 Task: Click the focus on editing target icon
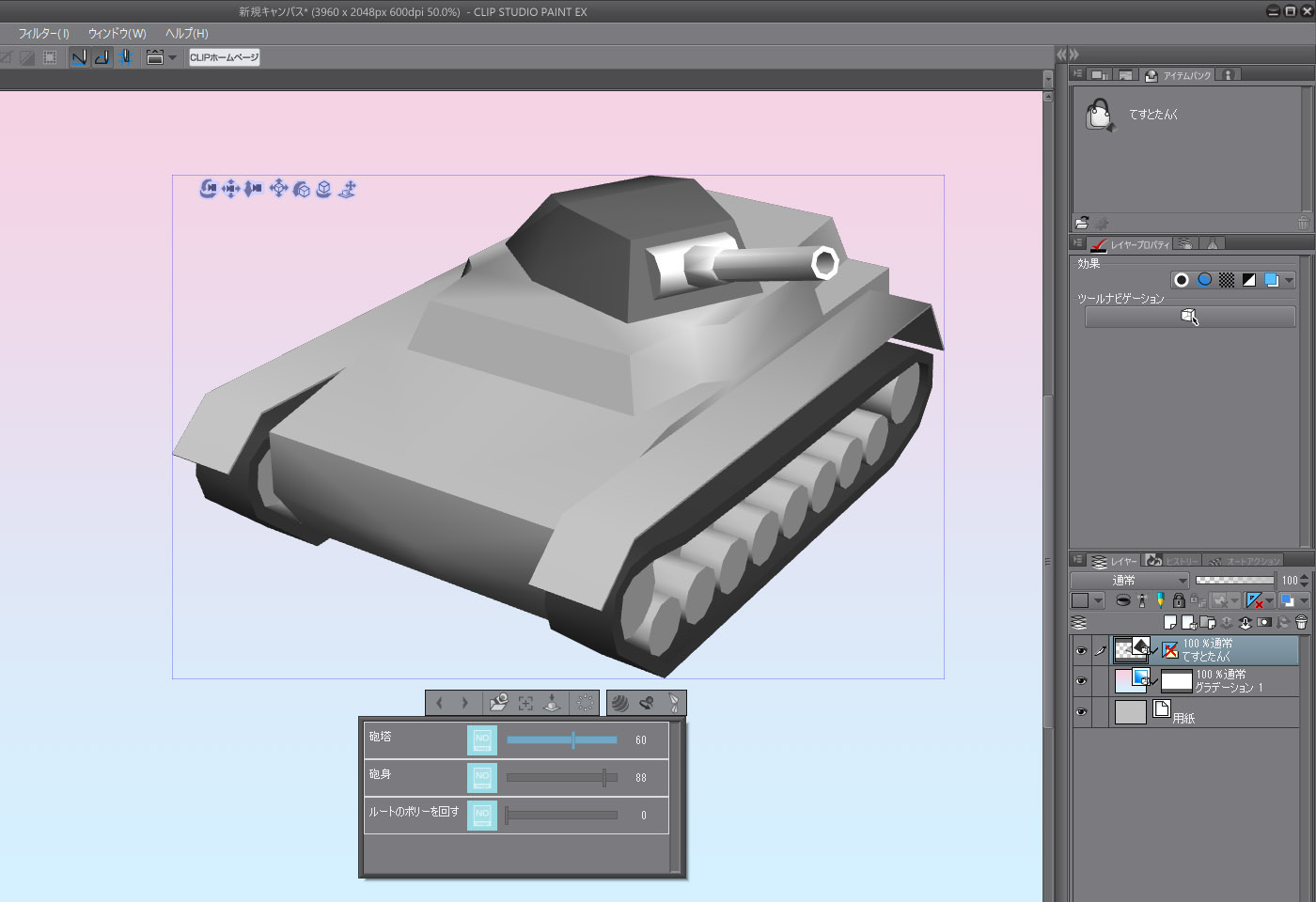click(525, 703)
